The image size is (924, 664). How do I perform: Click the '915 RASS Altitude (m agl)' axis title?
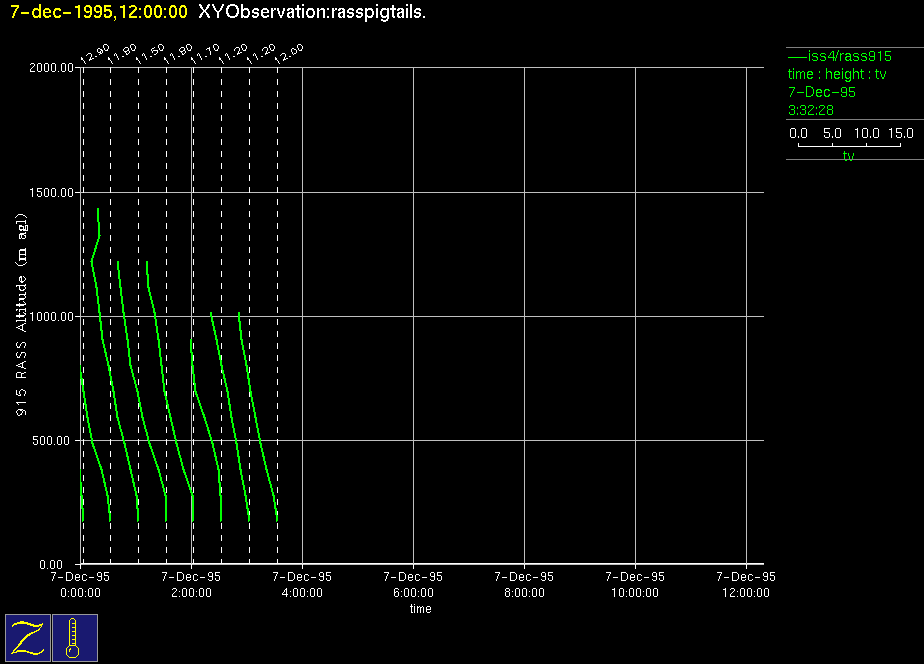click(x=22, y=316)
